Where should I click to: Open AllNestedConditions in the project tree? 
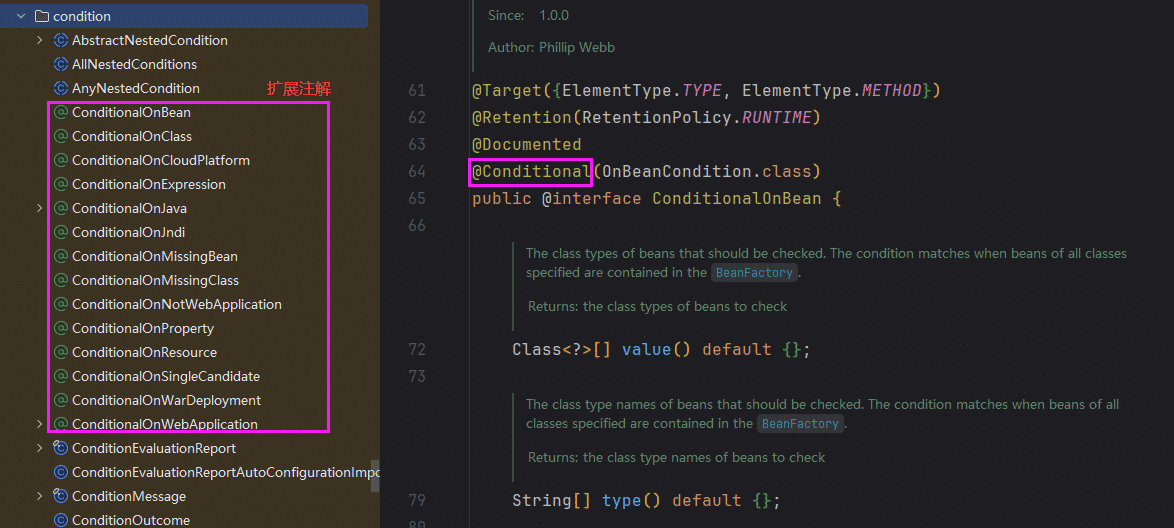(x=134, y=64)
